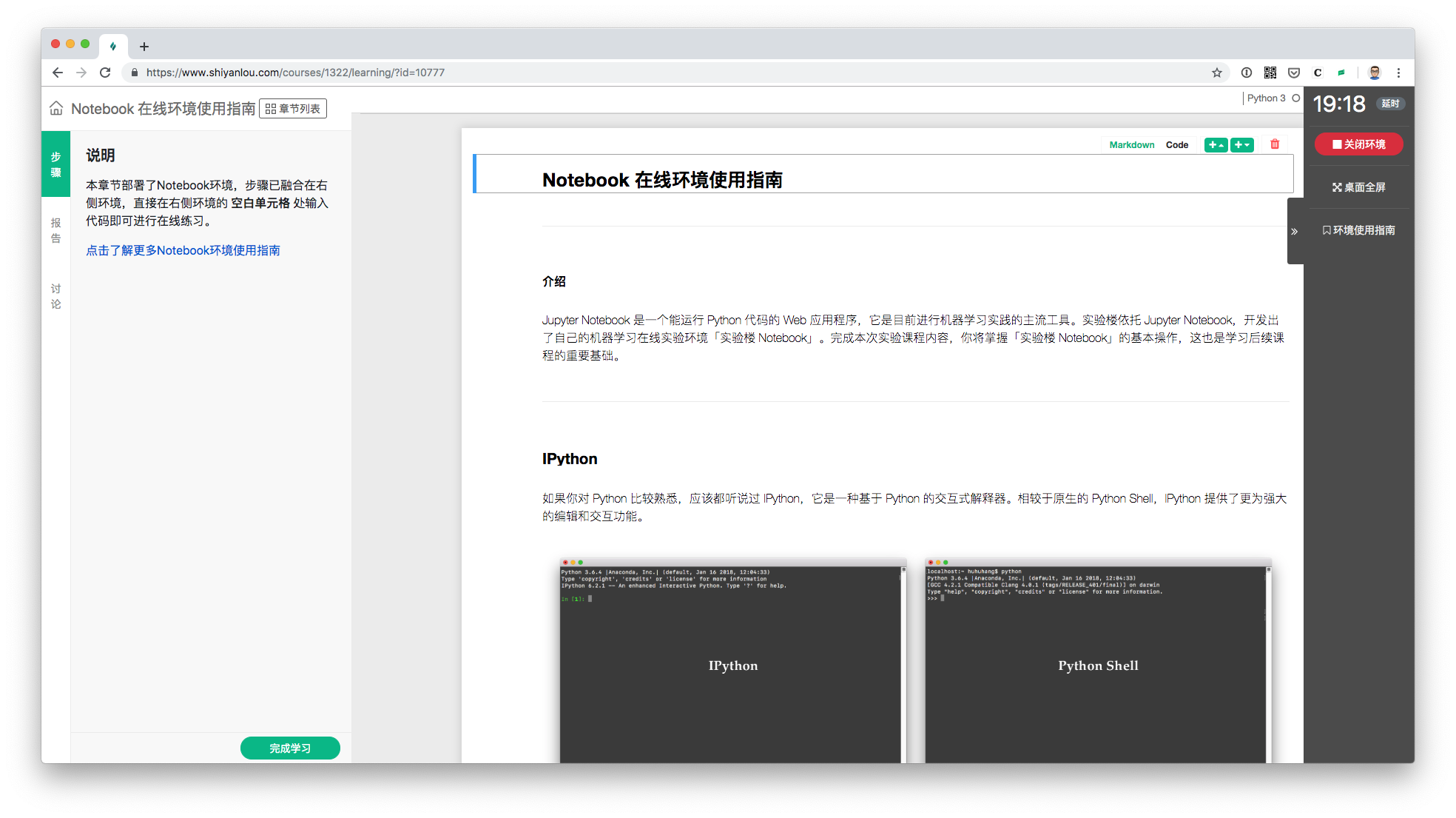Click the Pocket extension icon
Viewport: 1456px width, 818px height.
coord(1294,73)
